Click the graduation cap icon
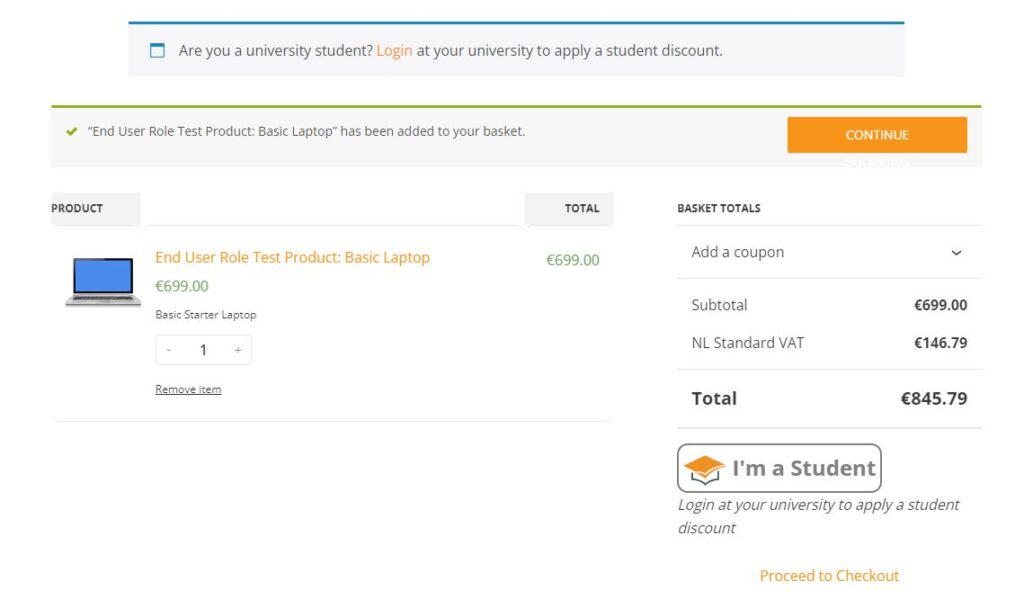 click(x=705, y=468)
